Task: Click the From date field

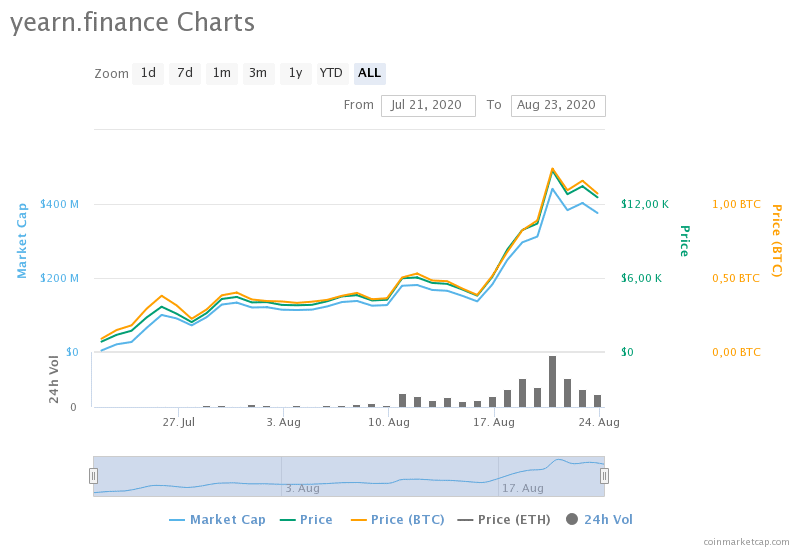Action: (428, 105)
